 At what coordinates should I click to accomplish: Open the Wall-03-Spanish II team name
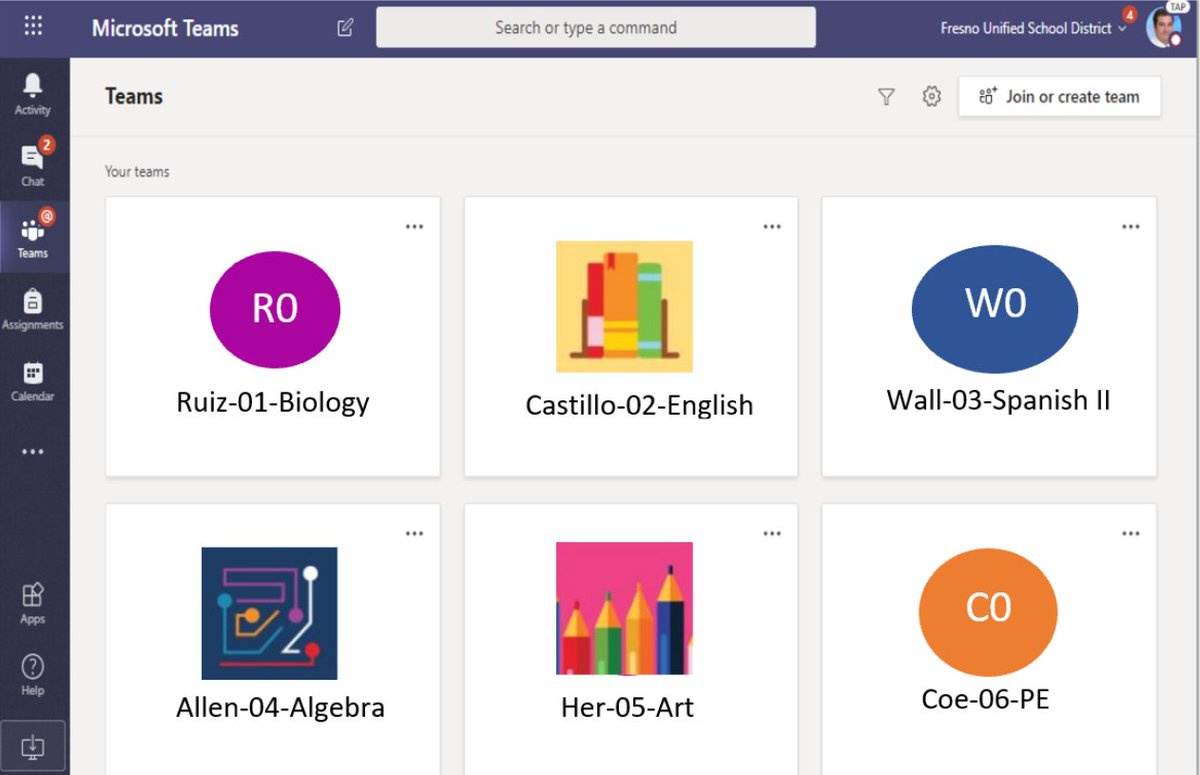point(998,400)
